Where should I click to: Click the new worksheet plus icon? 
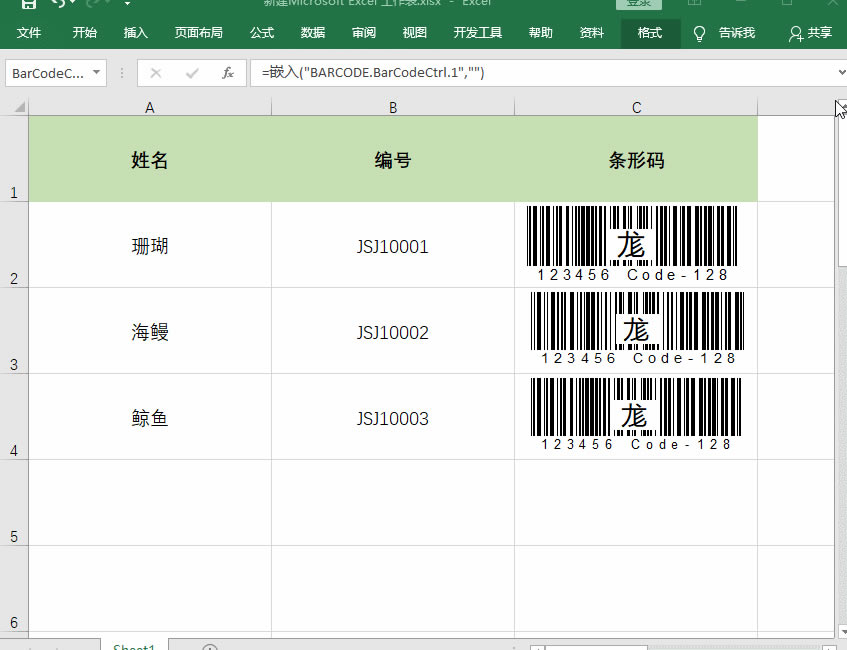[209, 646]
